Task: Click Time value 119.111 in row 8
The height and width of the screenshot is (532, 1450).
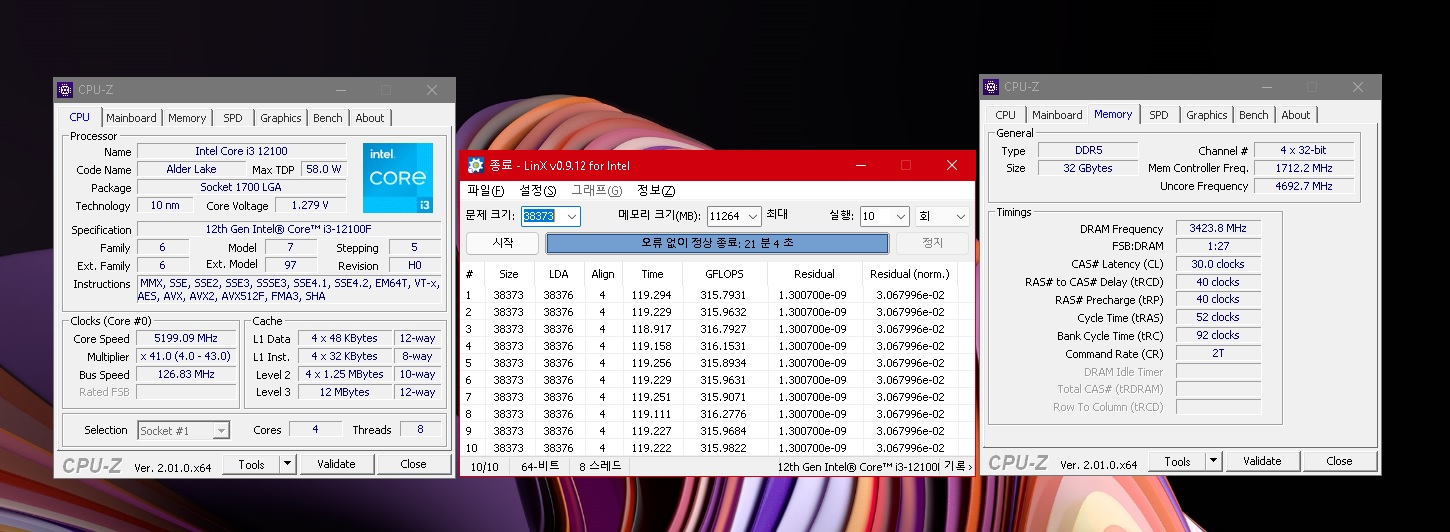Action: [x=652, y=414]
